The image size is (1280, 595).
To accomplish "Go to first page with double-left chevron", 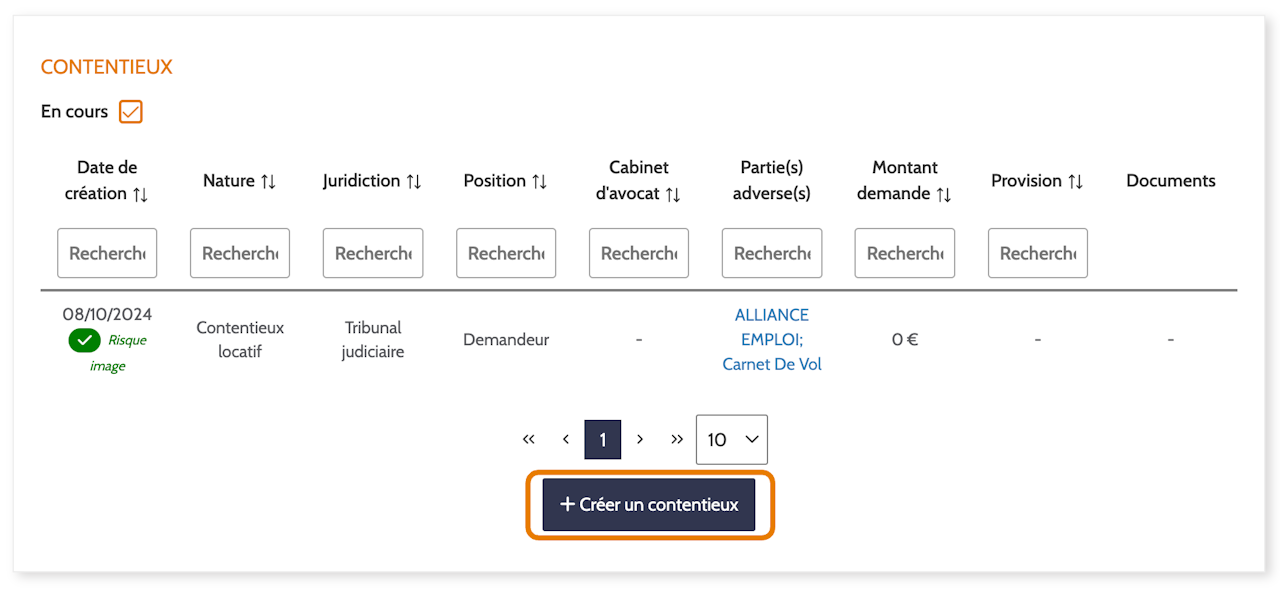I will click(x=529, y=440).
